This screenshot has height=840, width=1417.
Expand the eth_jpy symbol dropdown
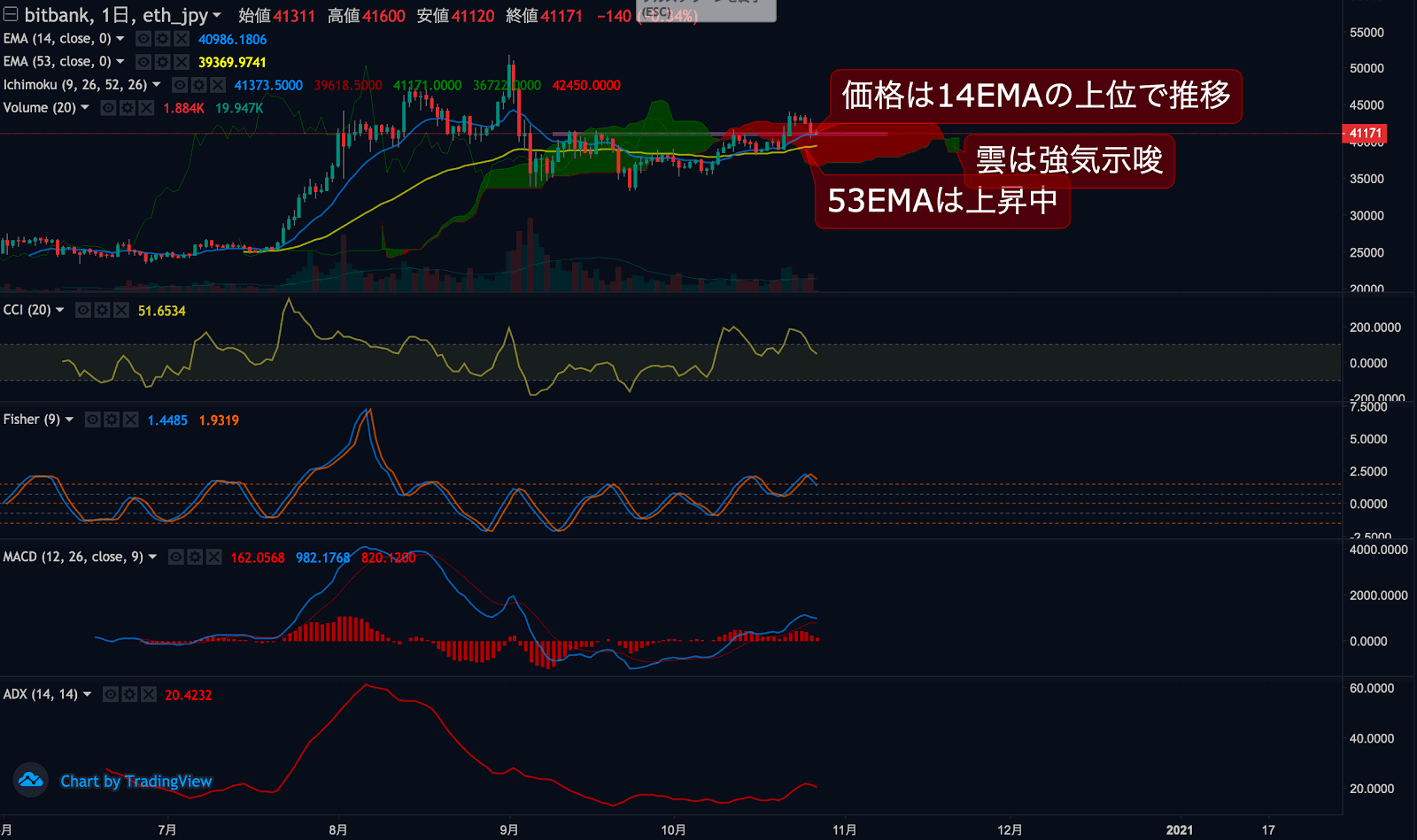pyautogui.click(x=215, y=14)
